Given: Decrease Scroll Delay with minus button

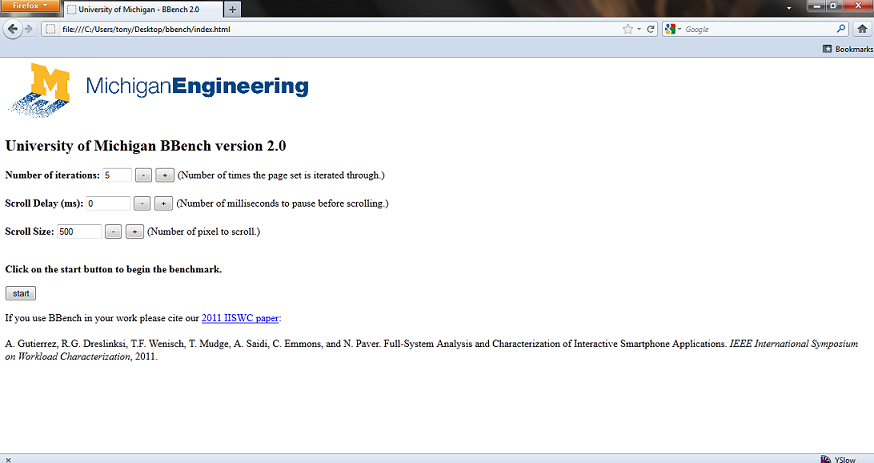Looking at the screenshot, I should [x=142, y=203].
